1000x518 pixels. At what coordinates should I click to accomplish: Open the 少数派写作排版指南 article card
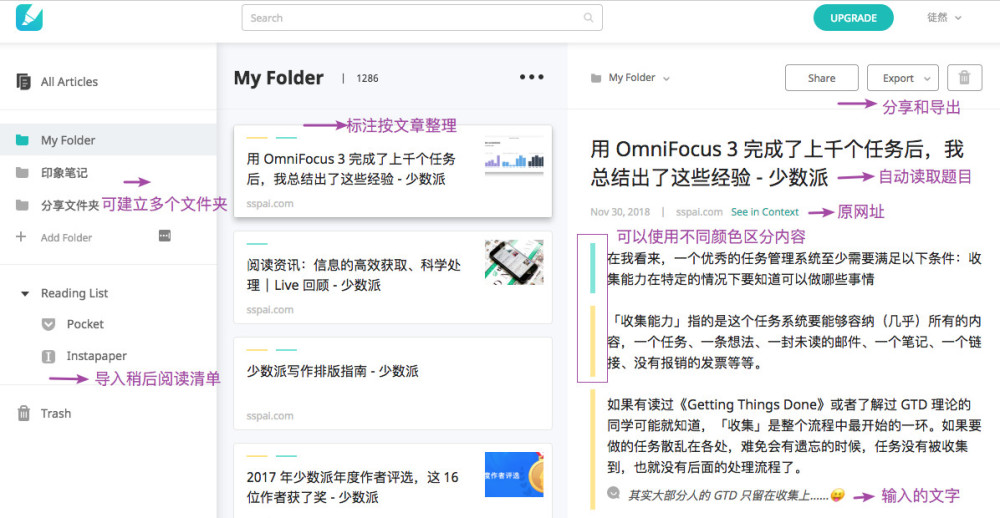[x=393, y=383]
